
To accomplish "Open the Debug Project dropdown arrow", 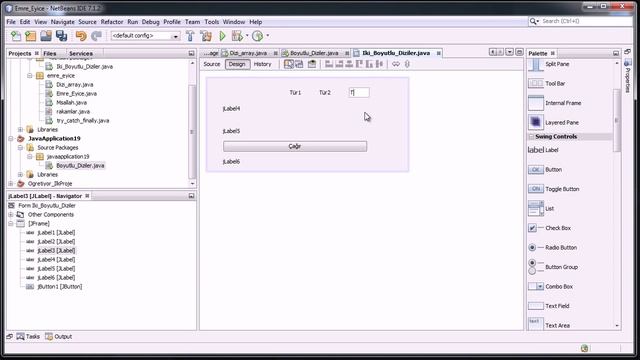I will [247, 36].
